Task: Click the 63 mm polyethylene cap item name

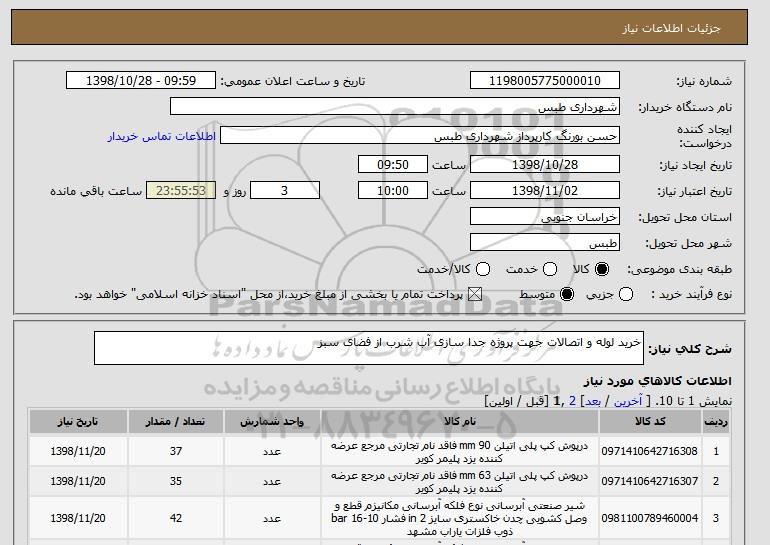Action: coord(460,482)
